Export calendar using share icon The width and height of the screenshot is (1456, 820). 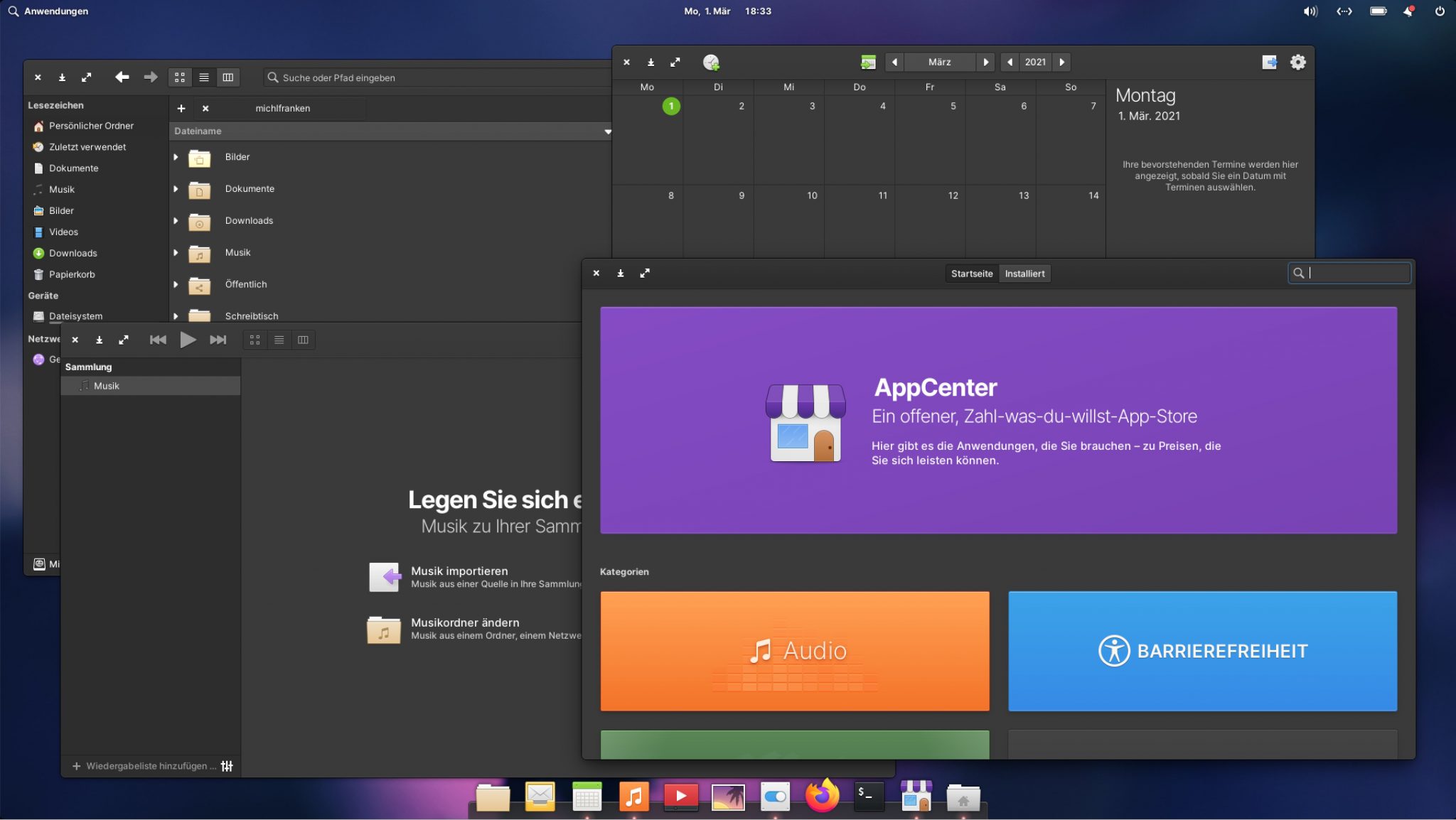click(x=1270, y=63)
